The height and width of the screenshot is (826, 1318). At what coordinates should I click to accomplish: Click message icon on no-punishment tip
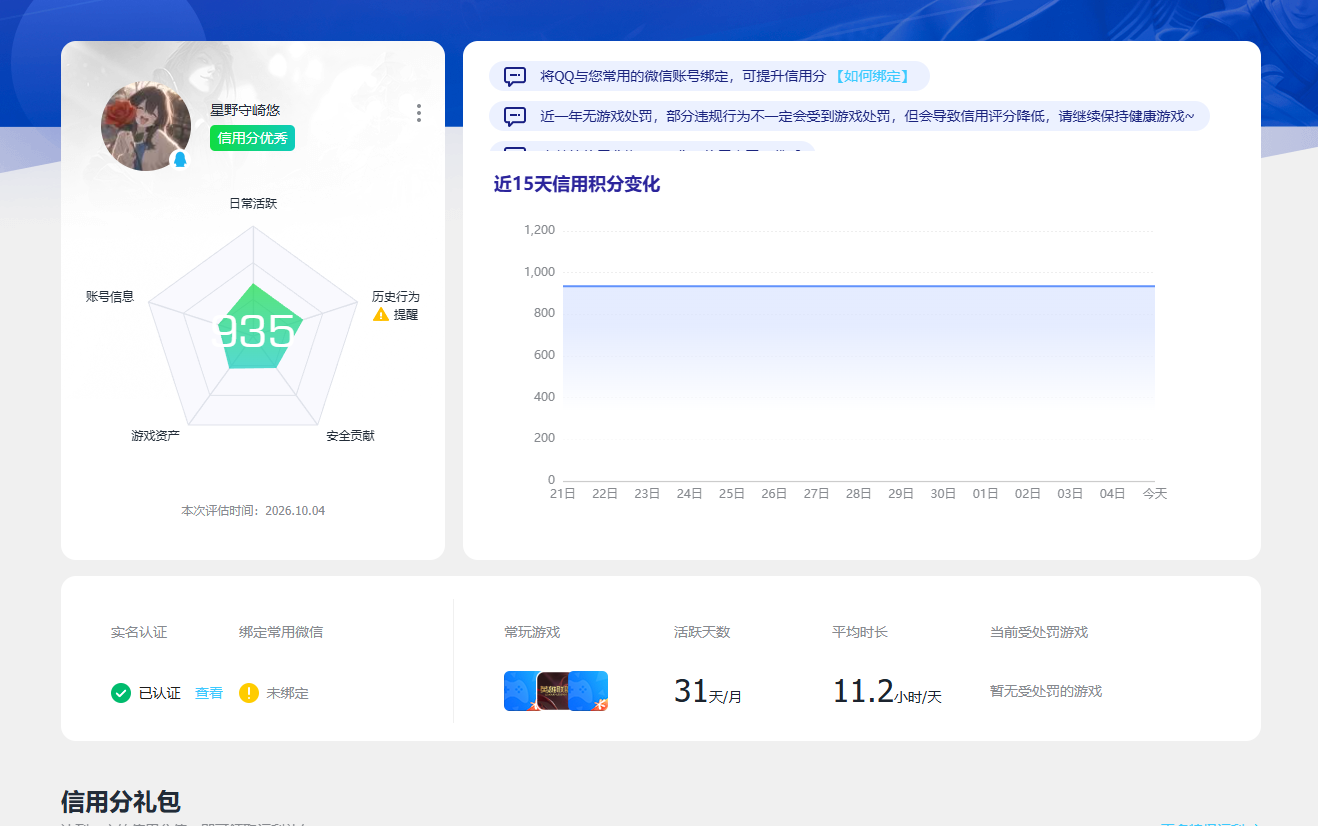[x=515, y=116]
